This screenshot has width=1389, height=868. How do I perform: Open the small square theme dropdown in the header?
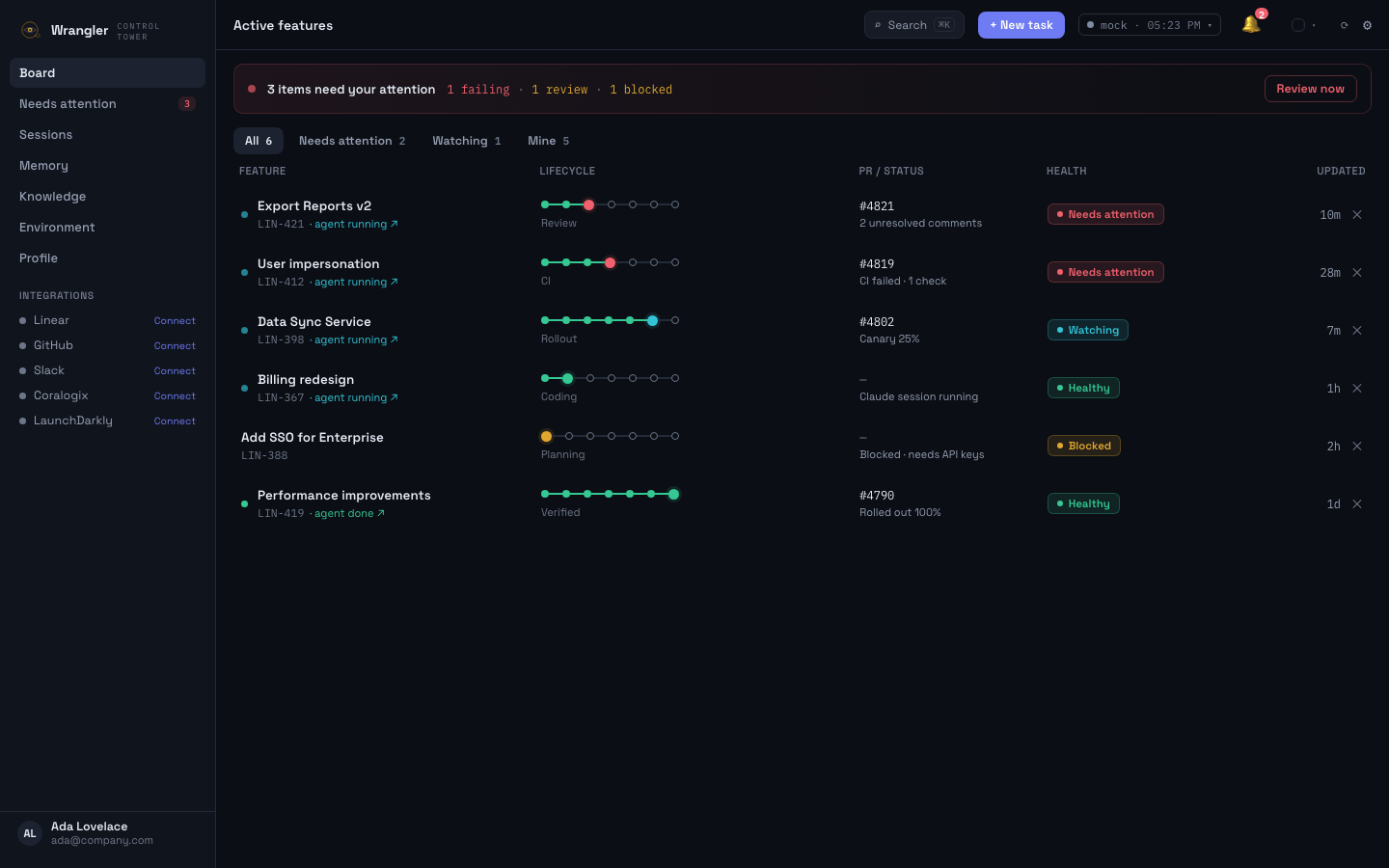(1303, 25)
